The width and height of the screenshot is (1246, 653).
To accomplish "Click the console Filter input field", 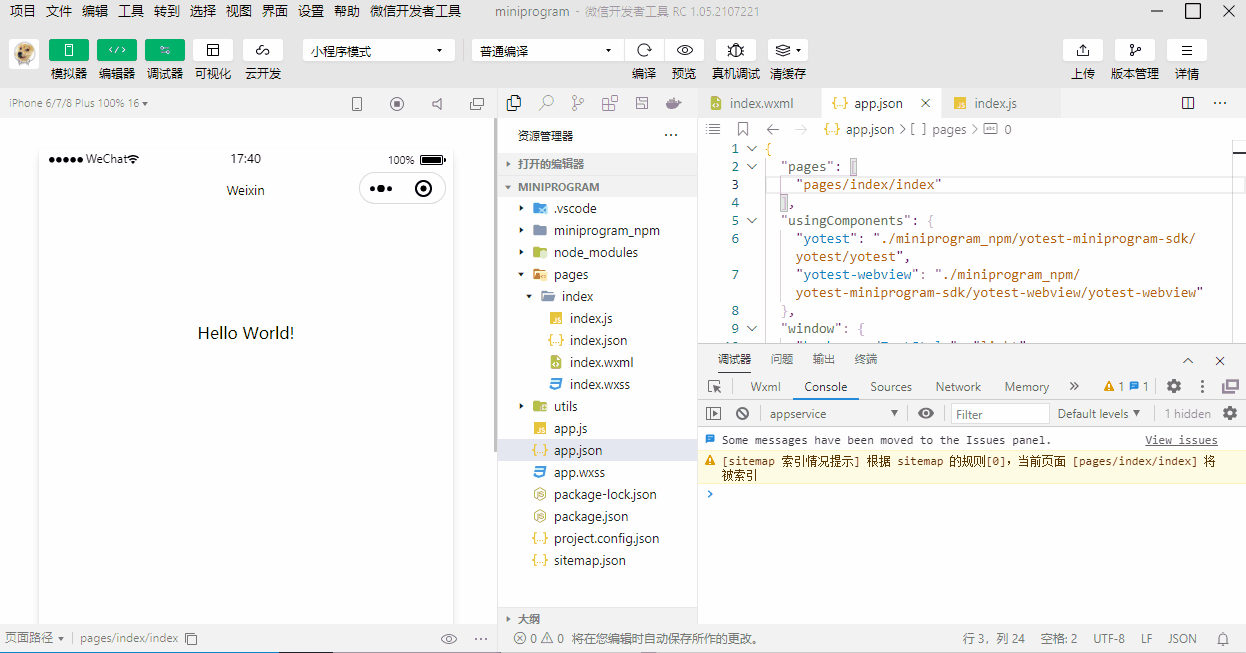I will tap(1000, 414).
